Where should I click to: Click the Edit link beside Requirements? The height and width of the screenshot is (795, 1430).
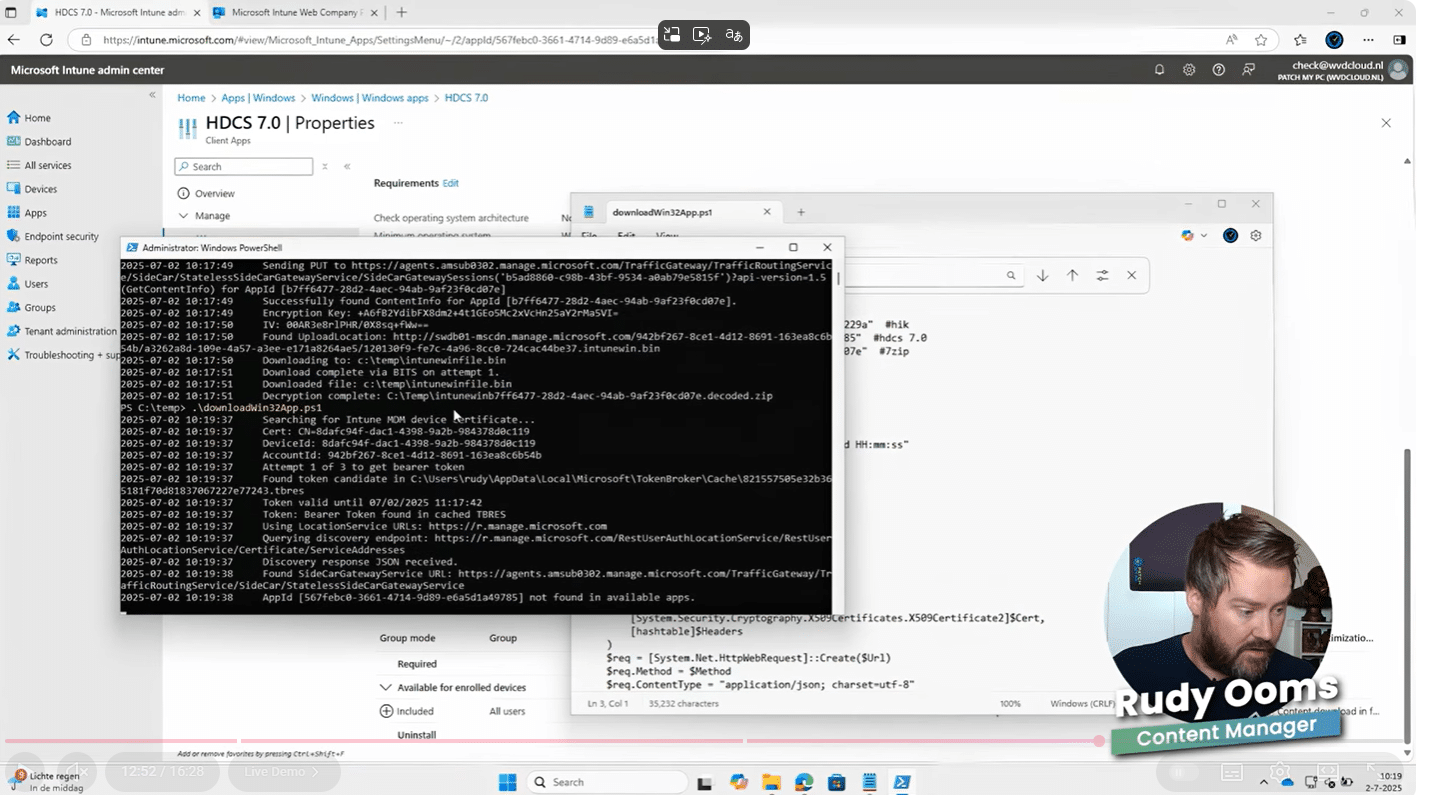pos(451,183)
